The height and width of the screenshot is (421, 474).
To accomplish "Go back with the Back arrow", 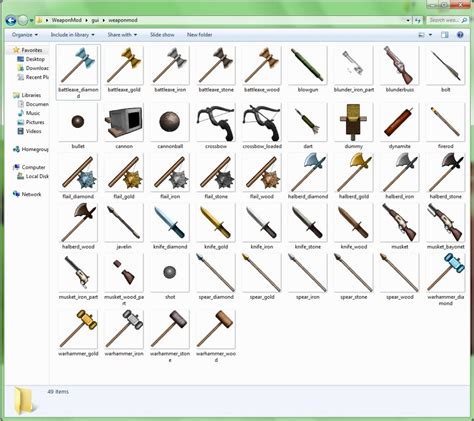I will pos(11,20).
